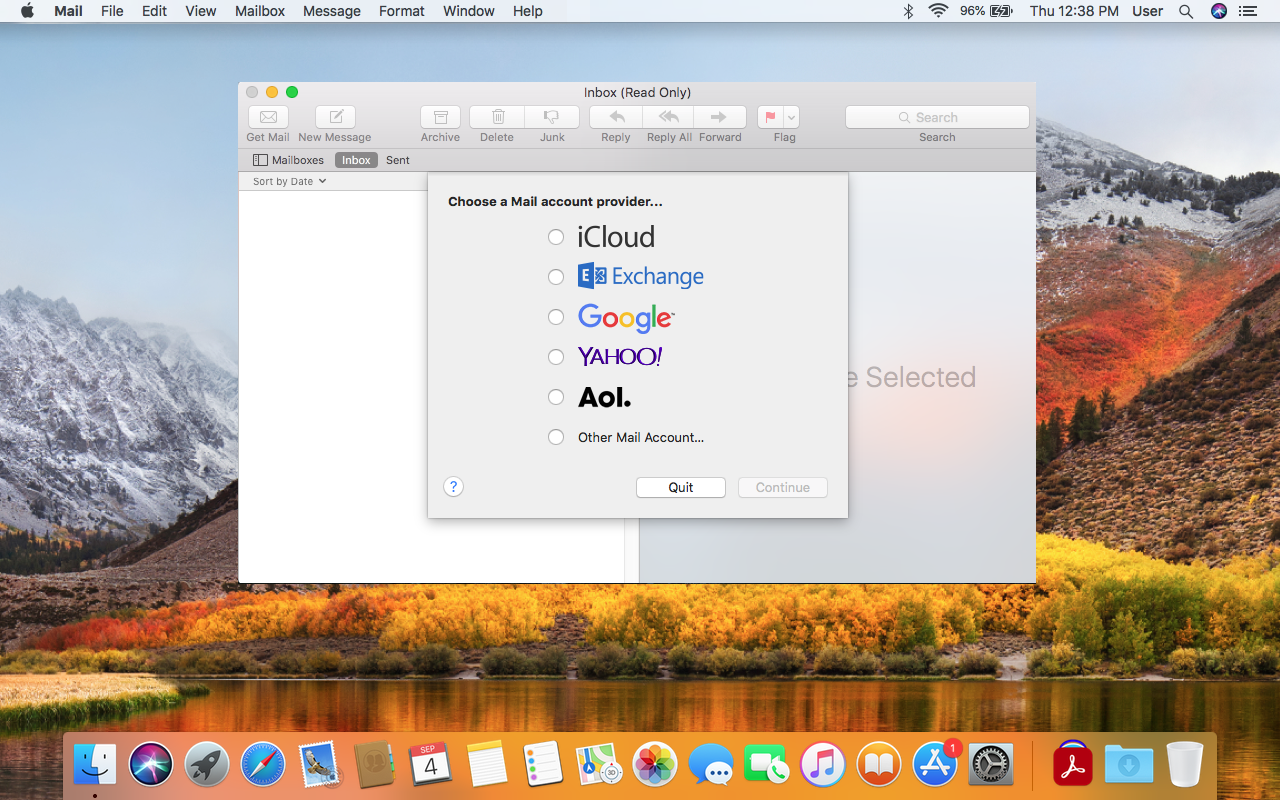Mark as Junk using thumbs-down icon
The height and width of the screenshot is (800, 1280).
pos(552,117)
